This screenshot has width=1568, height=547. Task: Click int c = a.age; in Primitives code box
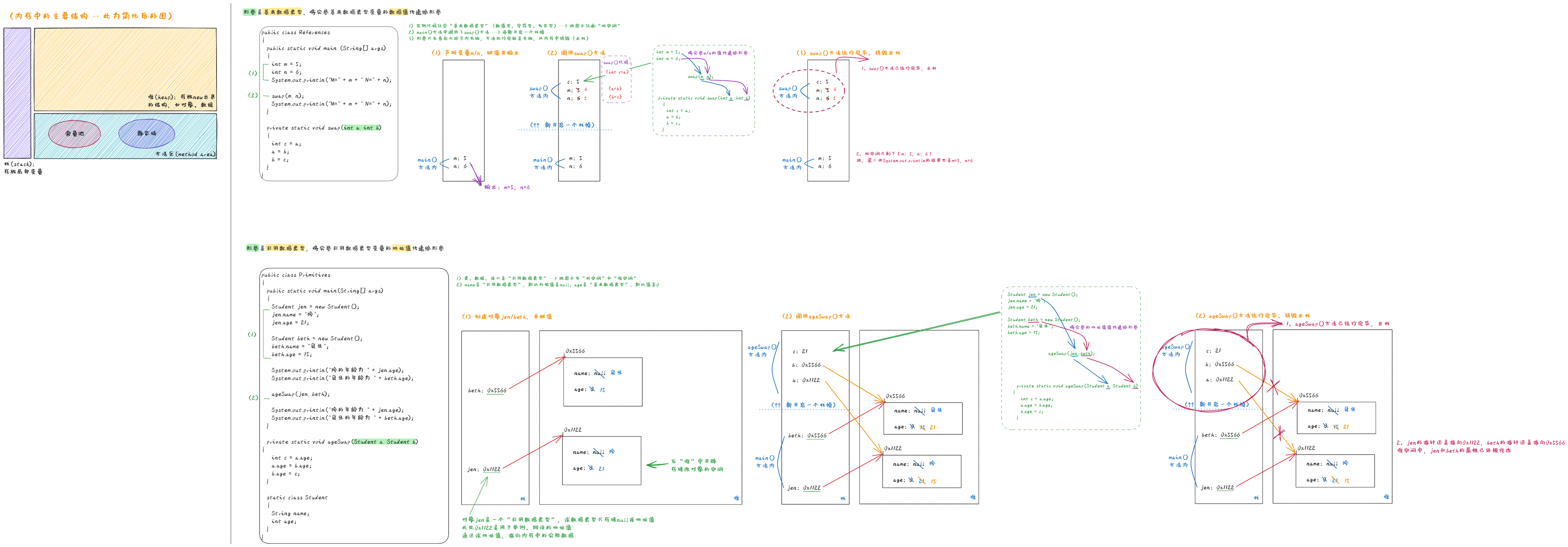coord(292,458)
